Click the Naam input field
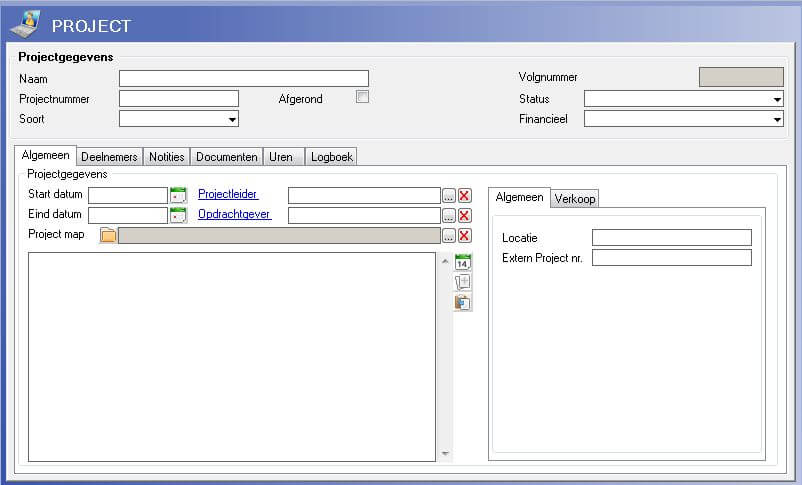 click(243, 78)
